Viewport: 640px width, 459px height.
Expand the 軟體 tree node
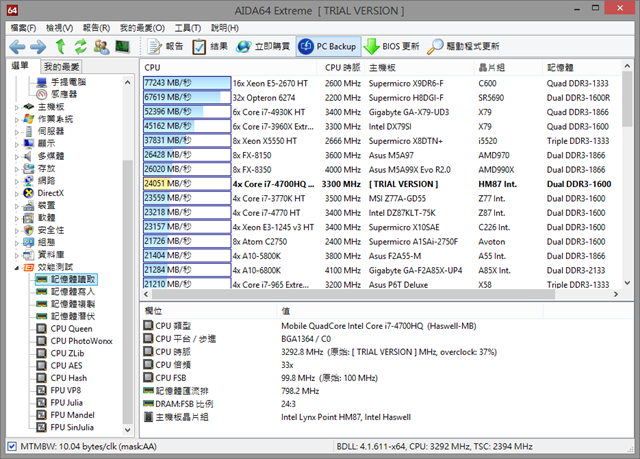(x=17, y=218)
